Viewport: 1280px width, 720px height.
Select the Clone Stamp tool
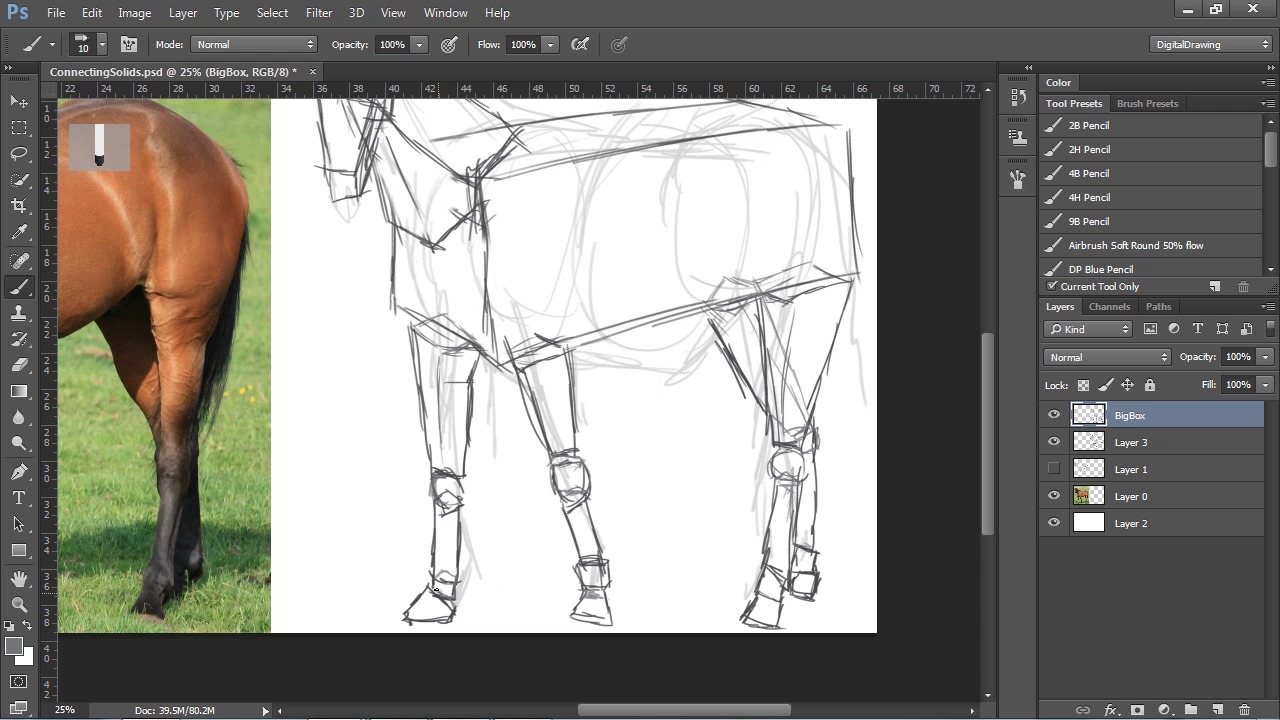click(19, 313)
